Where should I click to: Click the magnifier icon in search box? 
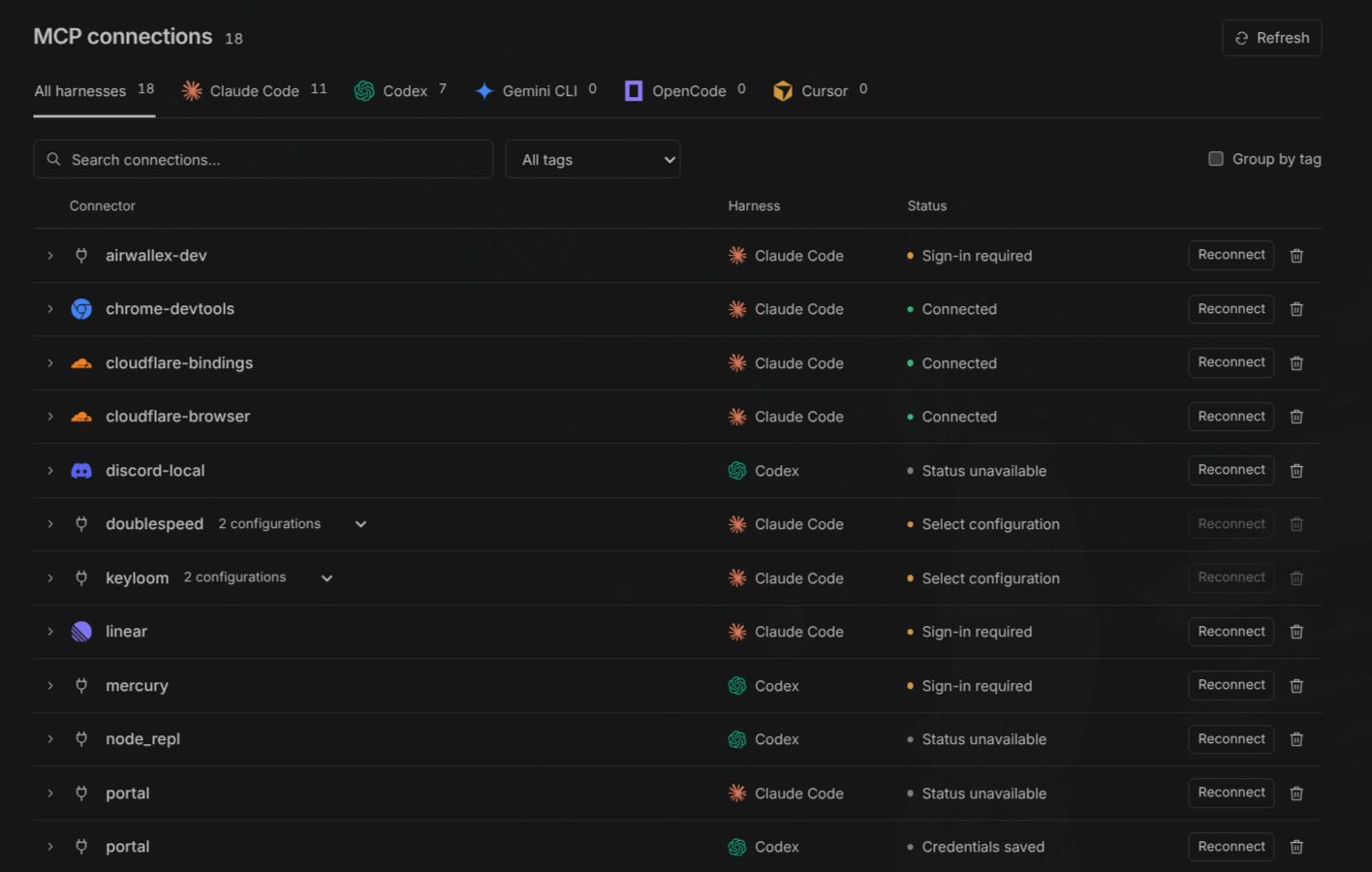click(x=53, y=159)
